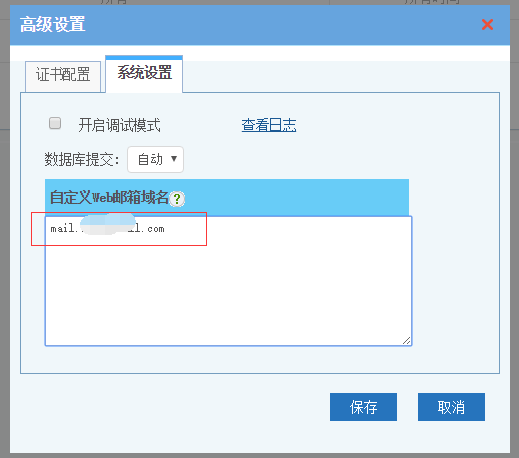Image resolution: width=519 pixels, height=458 pixels.
Task: Open the 查看日志 link
Action: [x=269, y=125]
